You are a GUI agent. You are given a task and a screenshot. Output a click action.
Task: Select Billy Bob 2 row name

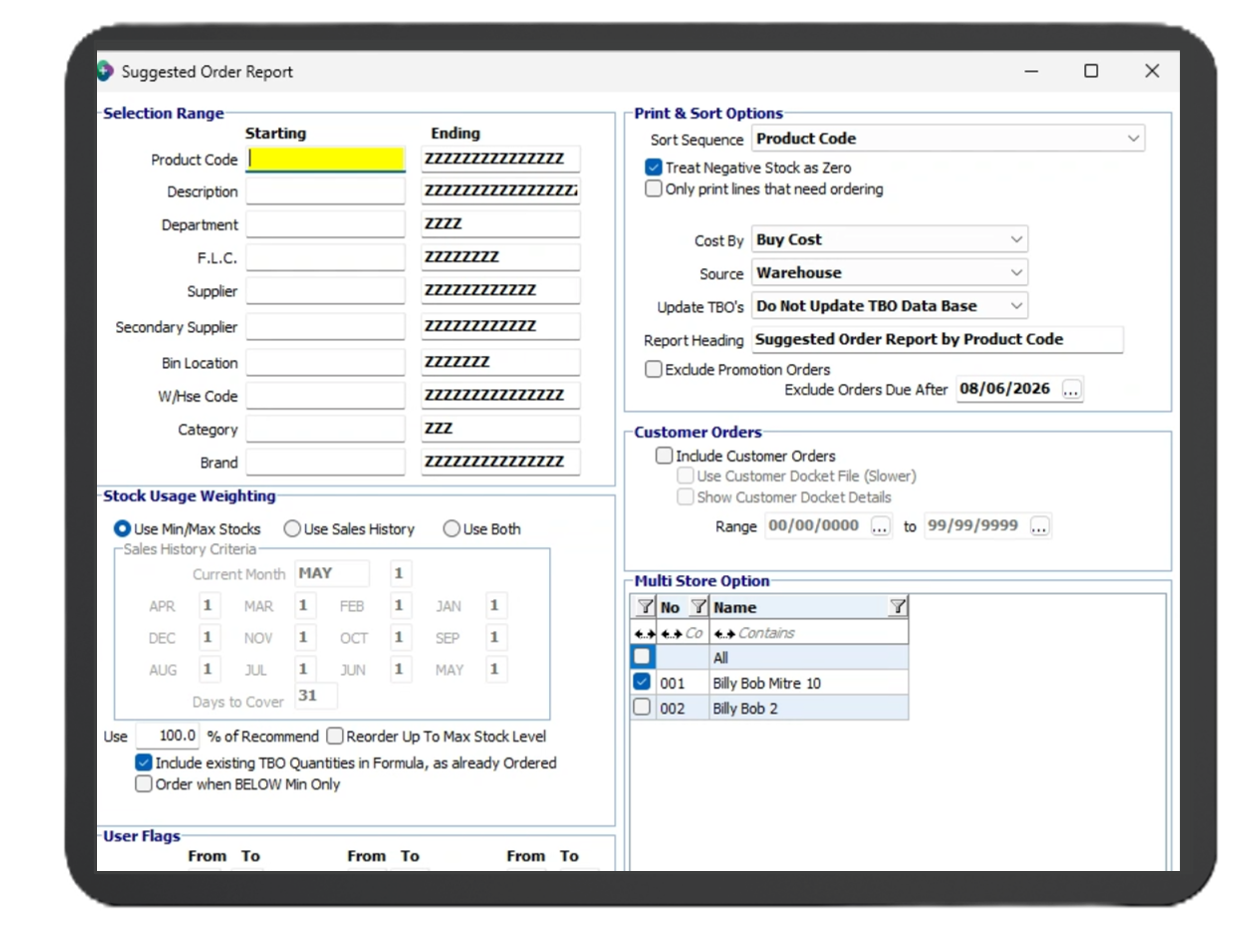tap(746, 708)
